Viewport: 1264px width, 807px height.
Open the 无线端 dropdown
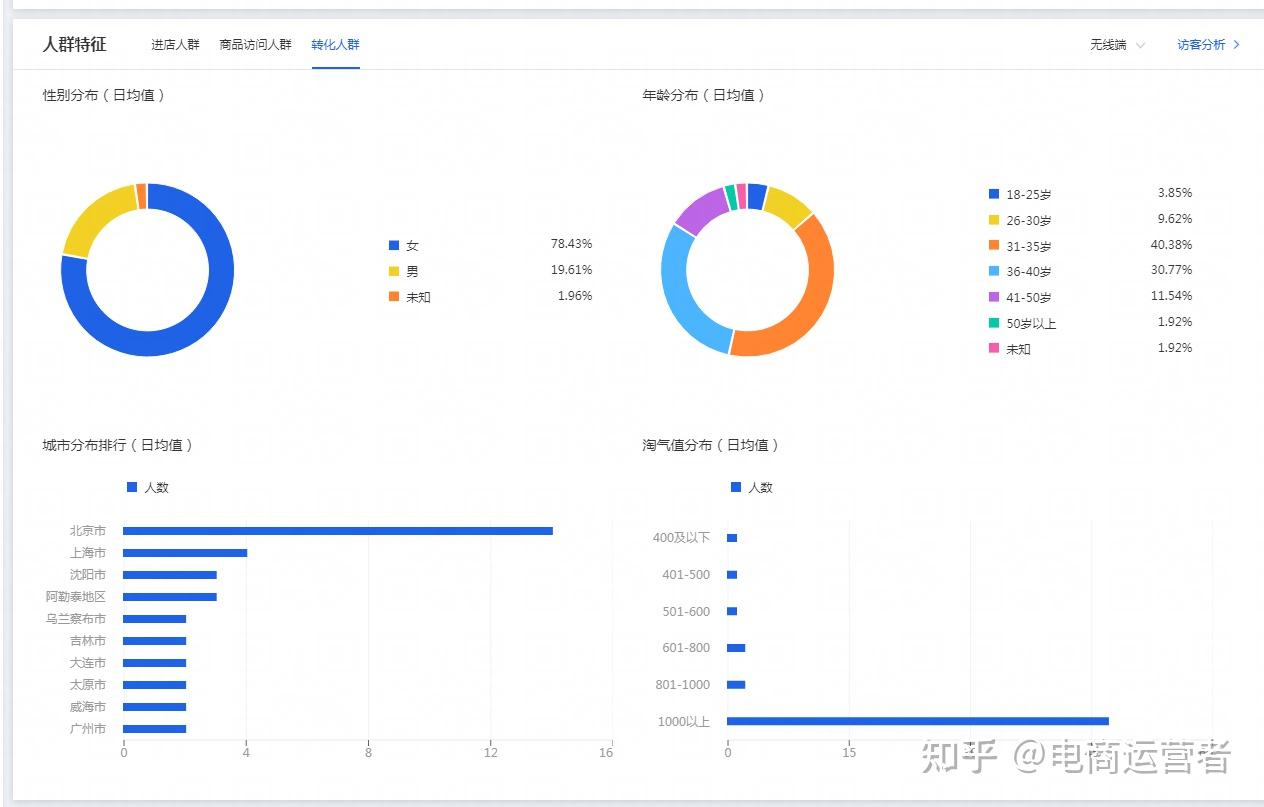coord(1117,45)
